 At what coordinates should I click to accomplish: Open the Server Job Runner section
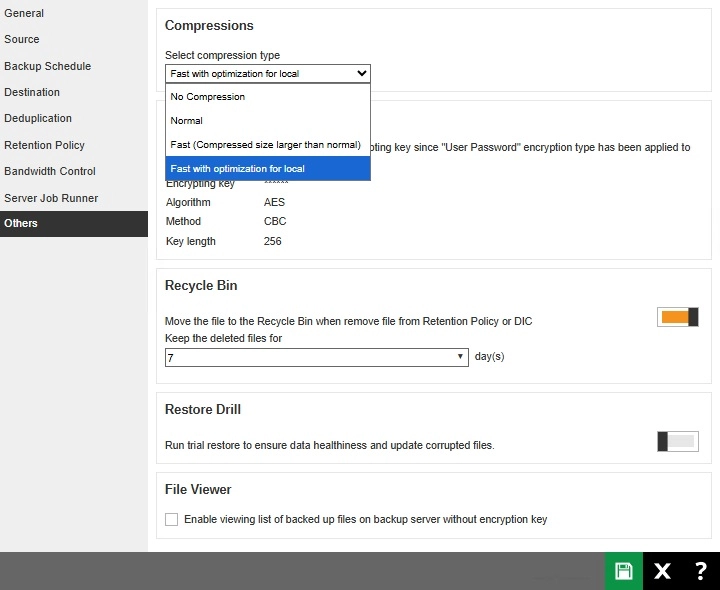pos(51,198)
